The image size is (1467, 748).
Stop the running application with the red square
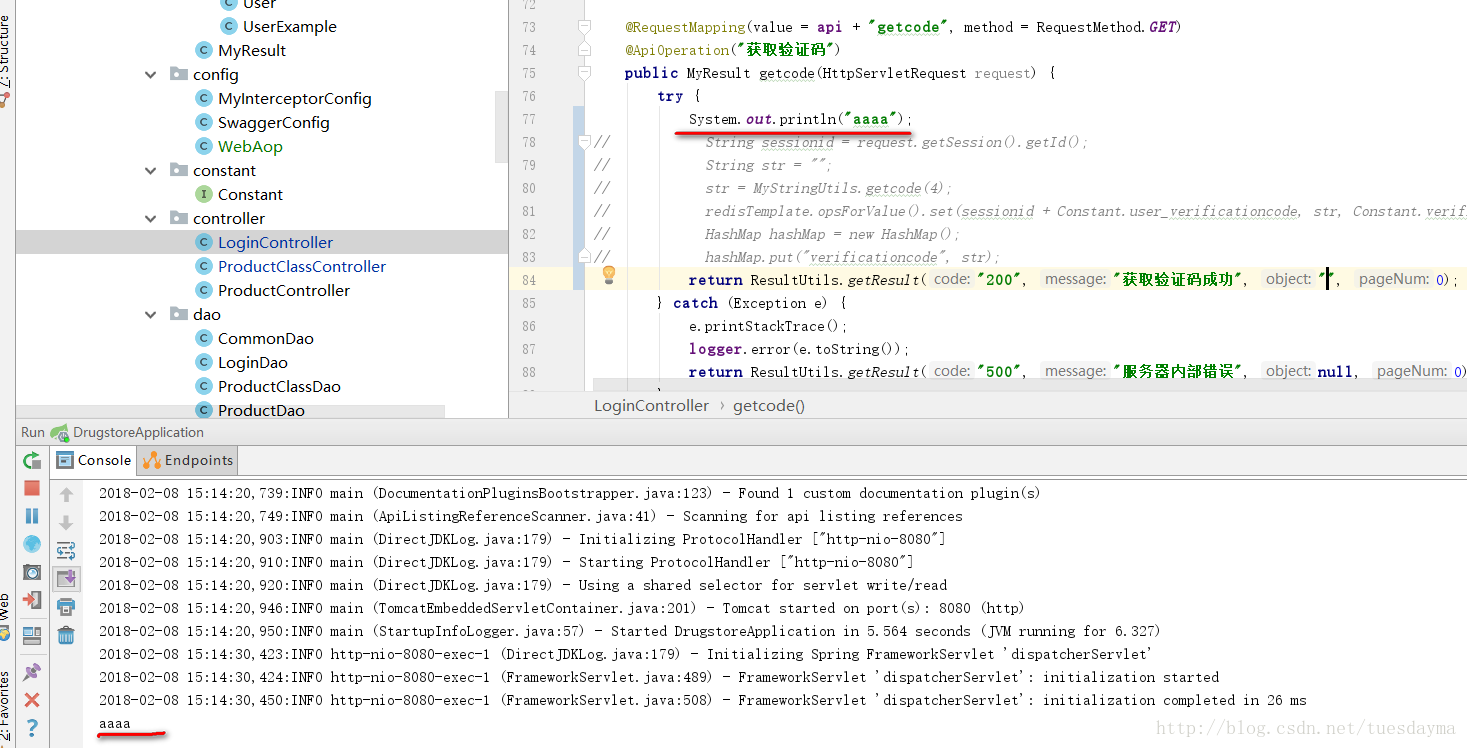(32, 488)
